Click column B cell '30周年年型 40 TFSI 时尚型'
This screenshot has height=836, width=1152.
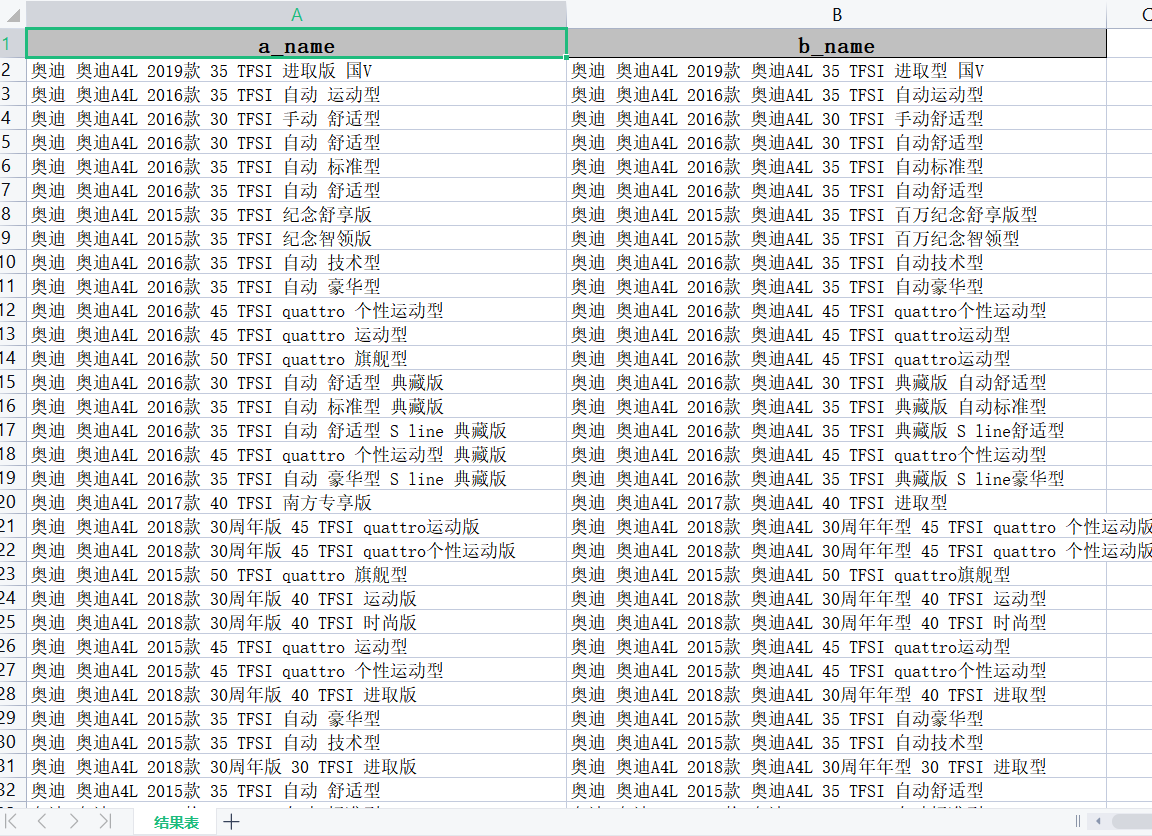(x=836, y=622)
